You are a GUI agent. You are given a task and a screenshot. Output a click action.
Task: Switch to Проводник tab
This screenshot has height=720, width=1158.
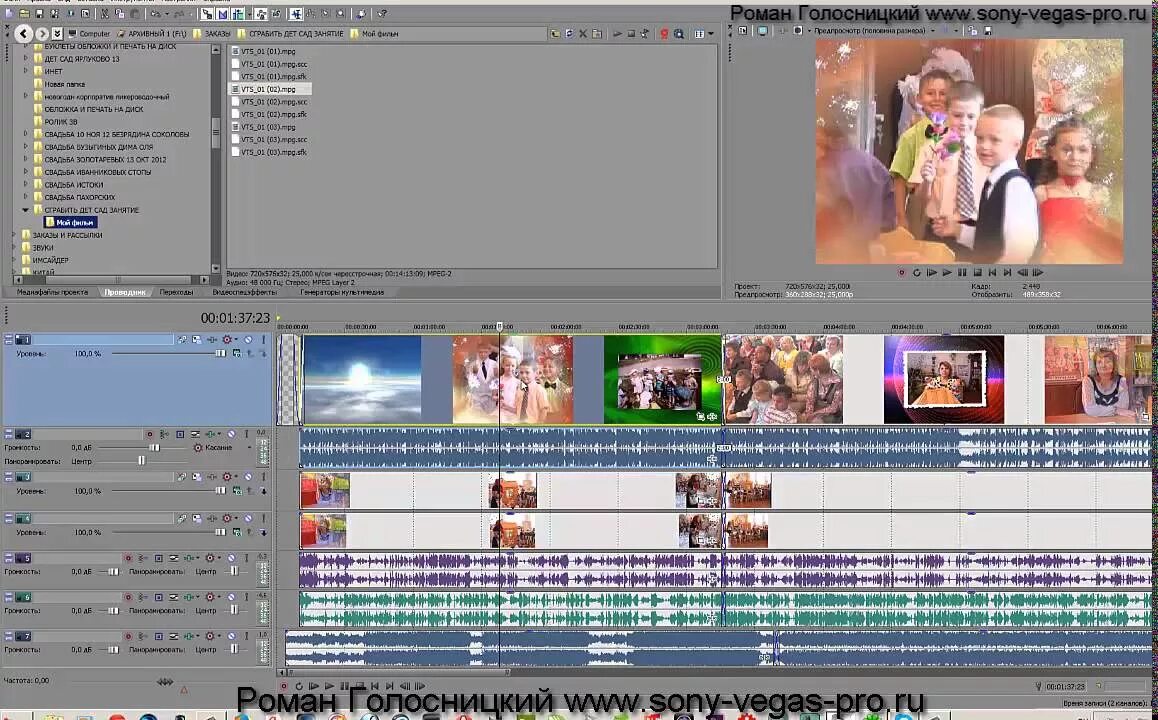[x=125, y=292]
